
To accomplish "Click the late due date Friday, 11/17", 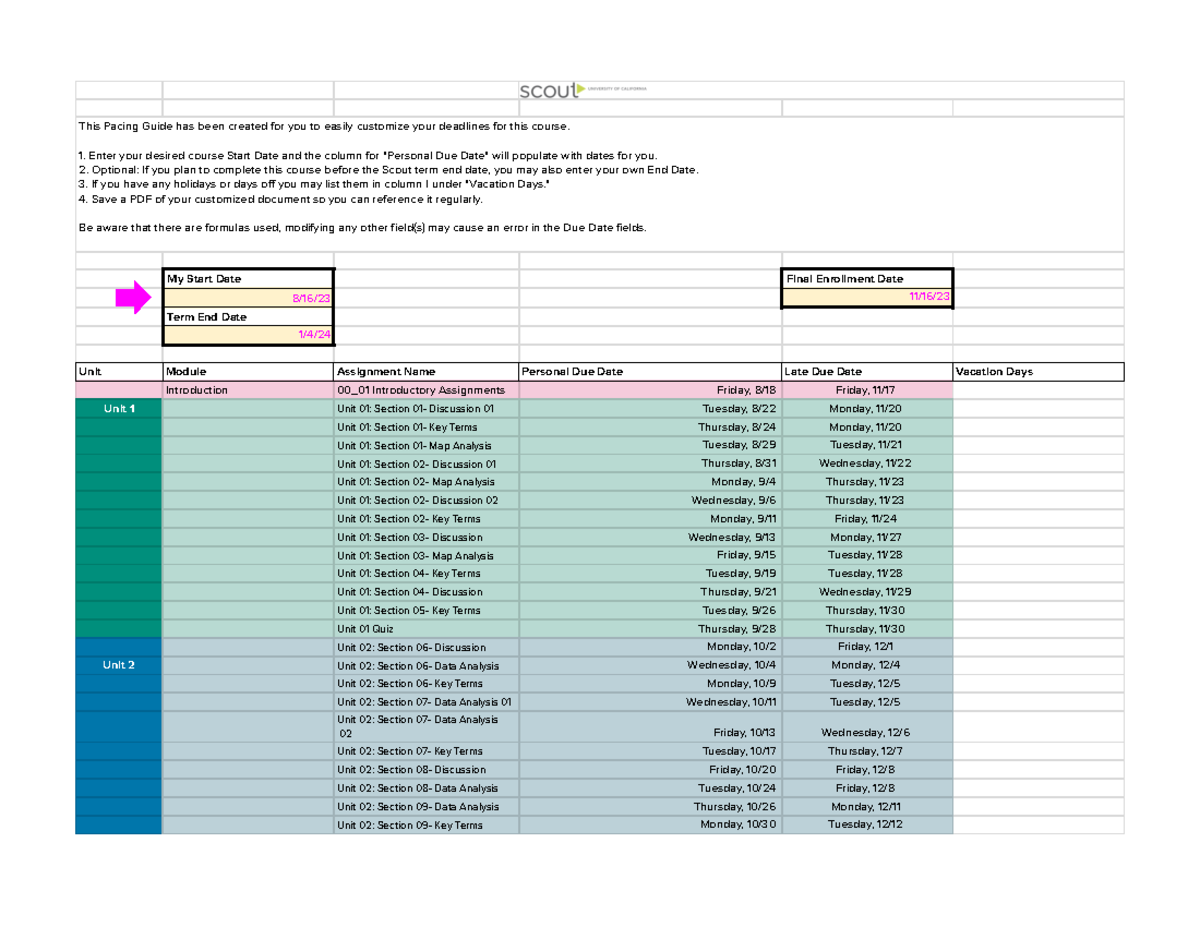I will click(x=866, y=390).
